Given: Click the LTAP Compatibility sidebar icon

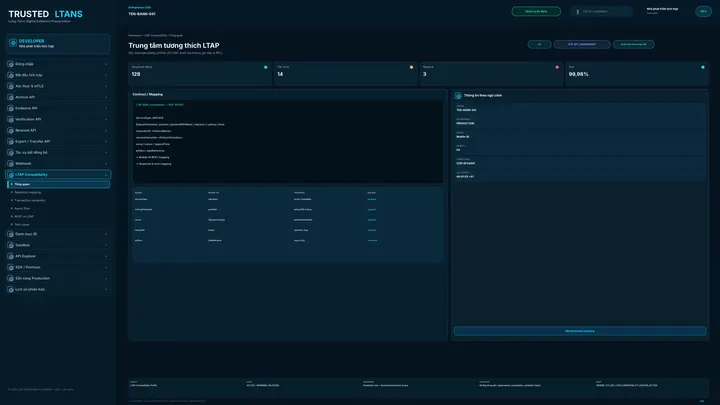Looking at the screenshot, I should [11, 174].
